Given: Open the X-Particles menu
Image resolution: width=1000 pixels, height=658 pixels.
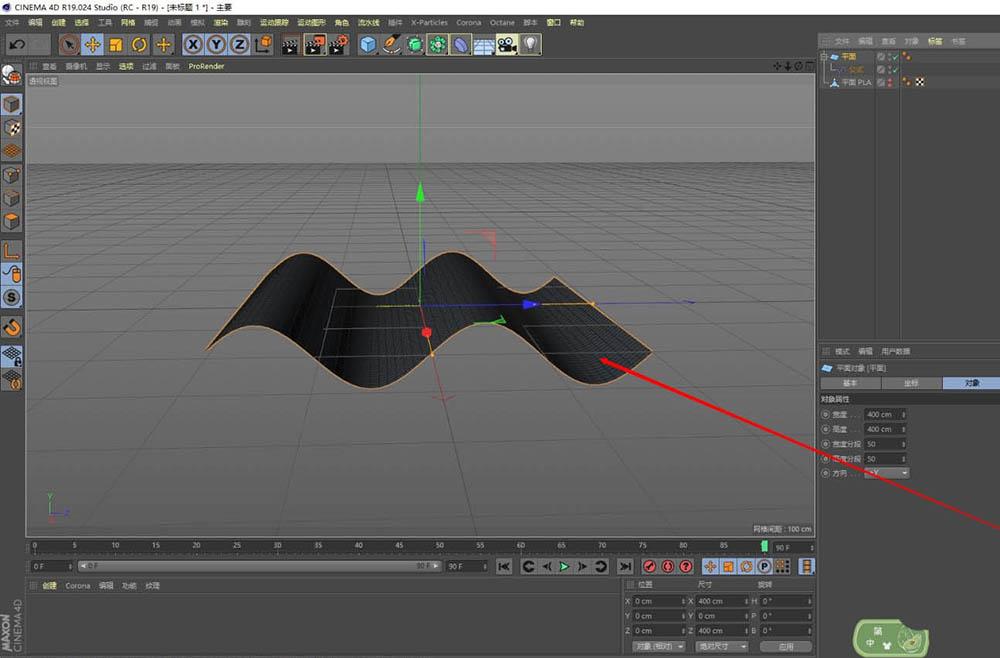Looking at the screenshot, I should point(430,22).
